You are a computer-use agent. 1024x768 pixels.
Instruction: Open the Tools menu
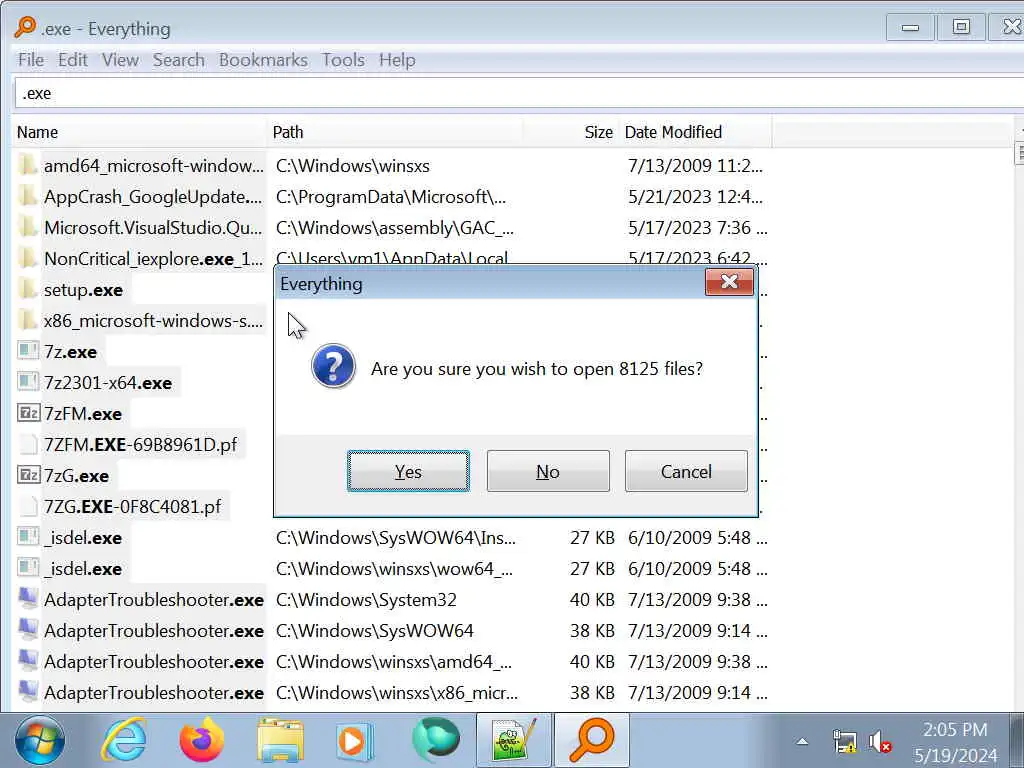click(343, 60)
